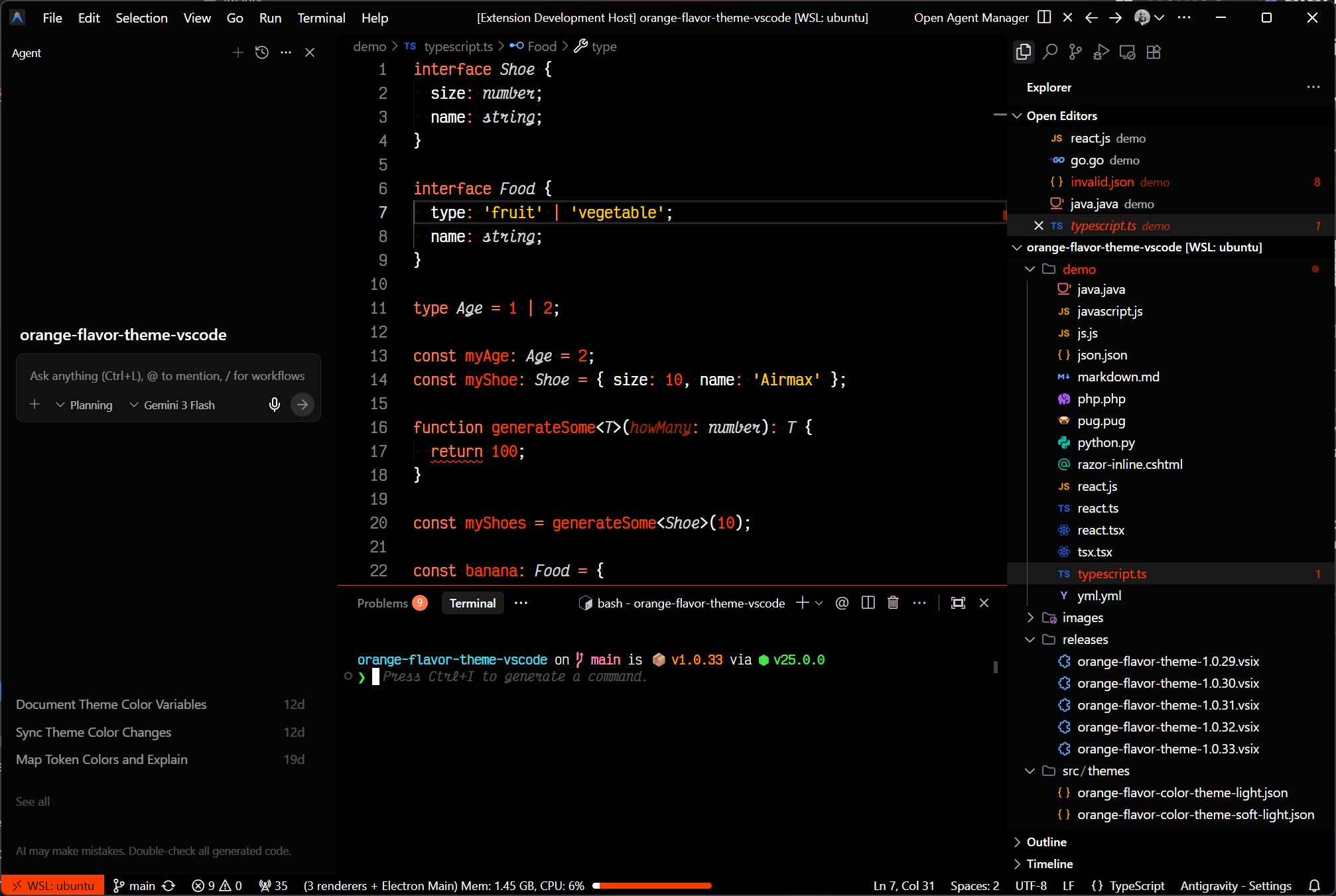Open the Terminal menu
1336x896 pixels.
click(321, 18)
